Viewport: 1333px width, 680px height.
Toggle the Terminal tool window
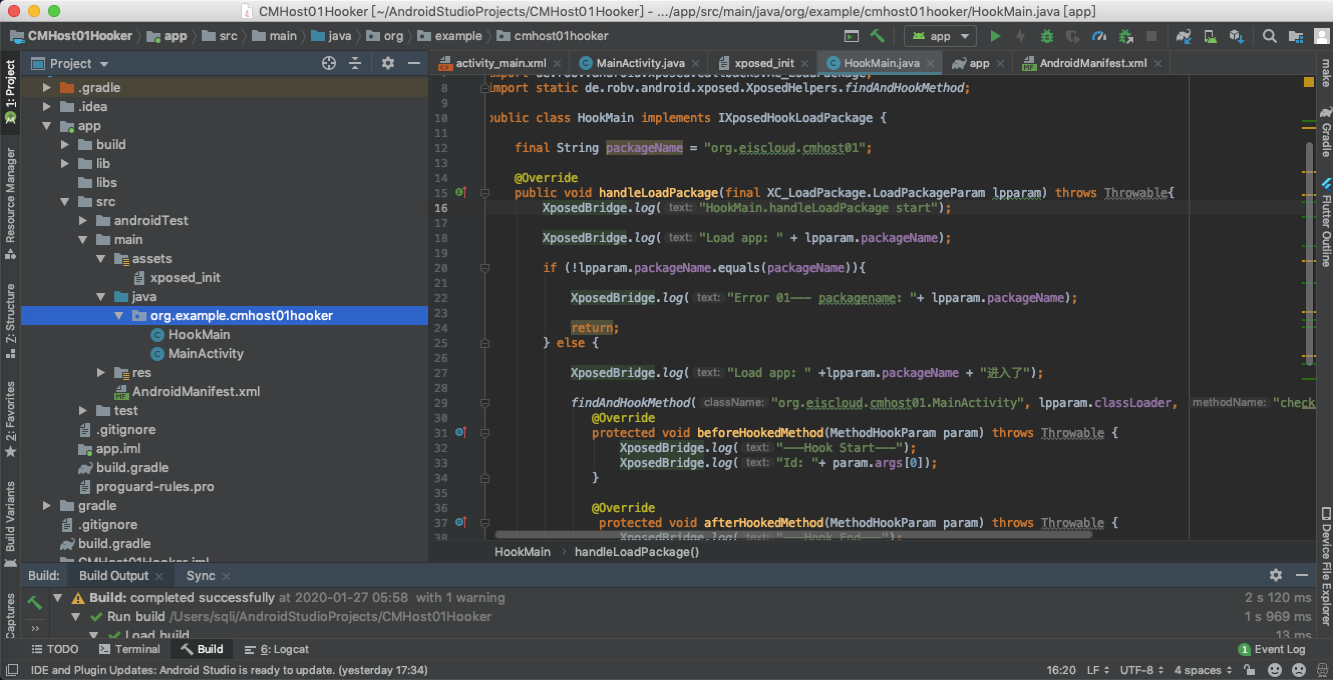coord(128,649)
